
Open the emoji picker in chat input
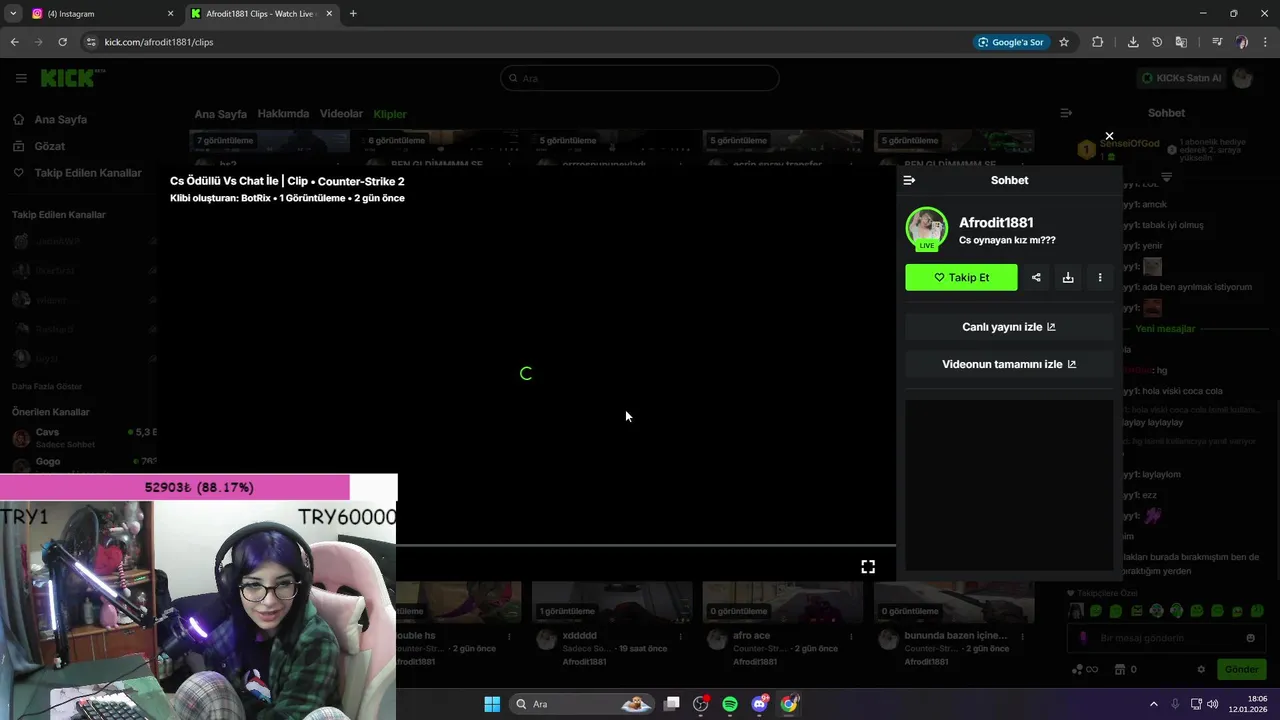[x=1250, y=638]
